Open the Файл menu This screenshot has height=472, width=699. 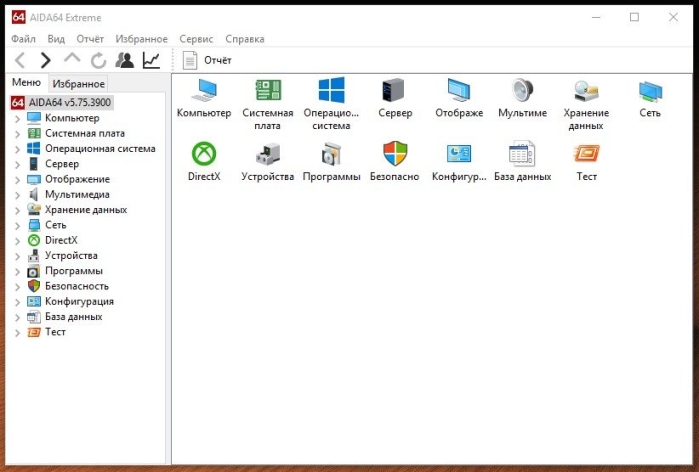point(23,39)
